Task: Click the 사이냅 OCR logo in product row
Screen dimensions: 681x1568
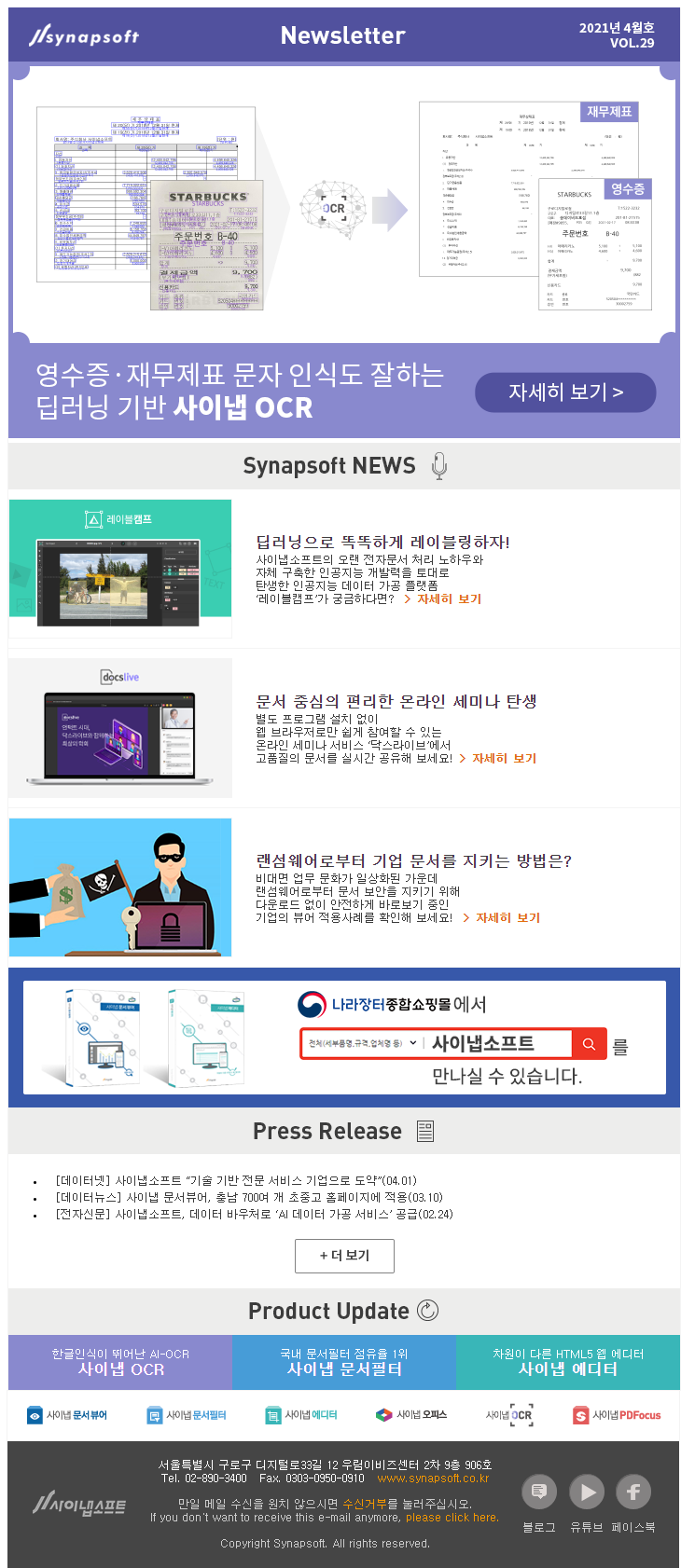Action: pyautogui.click(x=509, y=1415)
